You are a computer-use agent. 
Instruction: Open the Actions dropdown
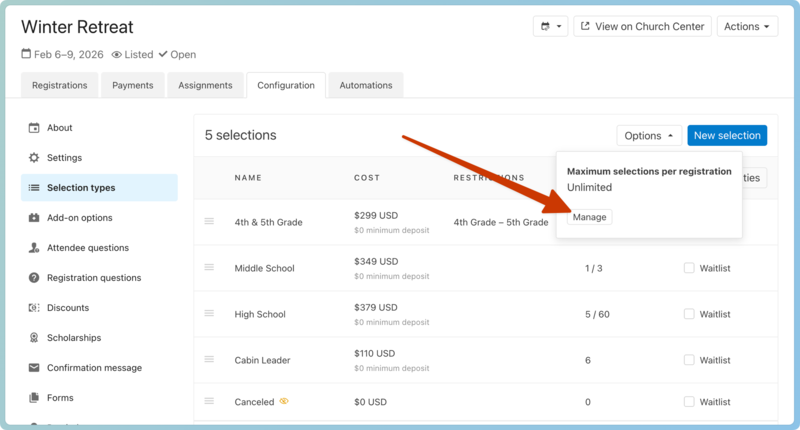tap(747, 27)
